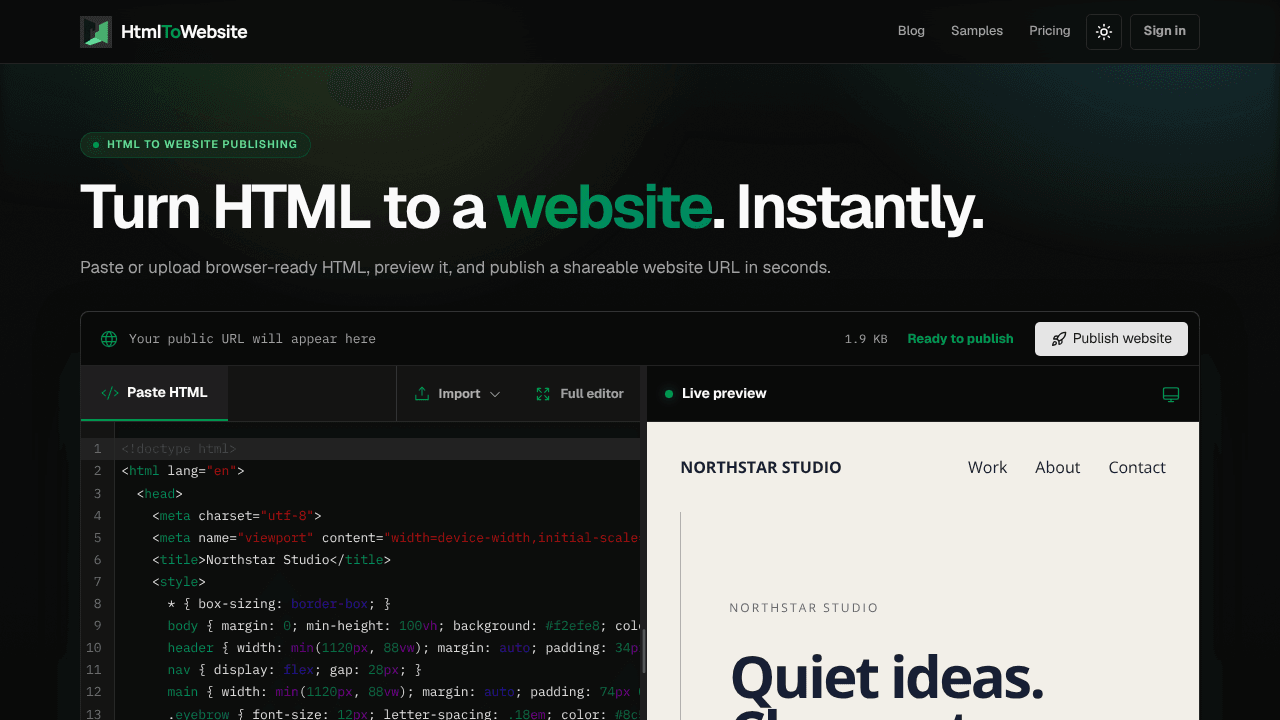Screen dimensions: 1280x720
Task: Click the rocket icon on Publish button
Action: [1059, 339]
